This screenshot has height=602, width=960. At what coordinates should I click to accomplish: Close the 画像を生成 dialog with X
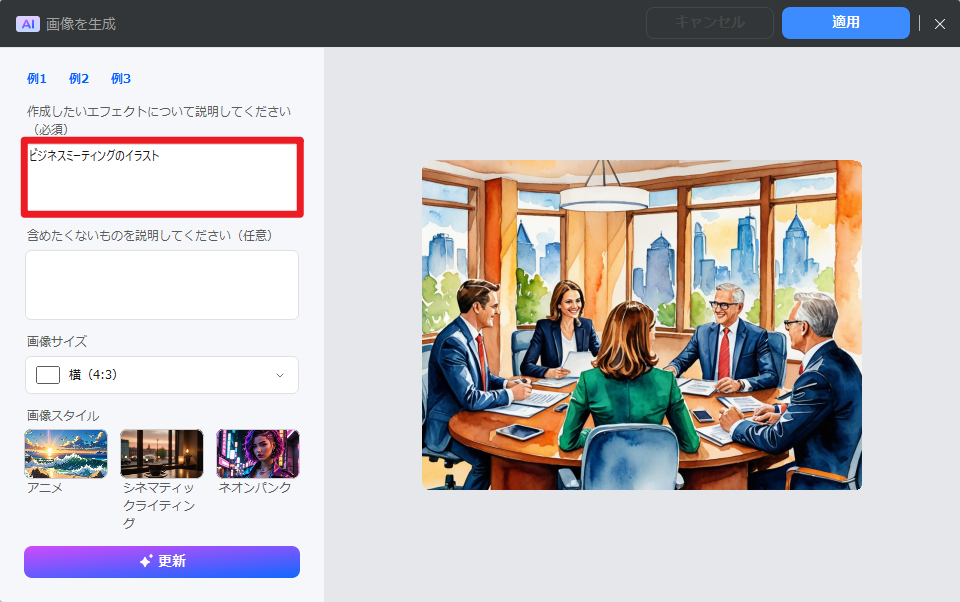940,24
